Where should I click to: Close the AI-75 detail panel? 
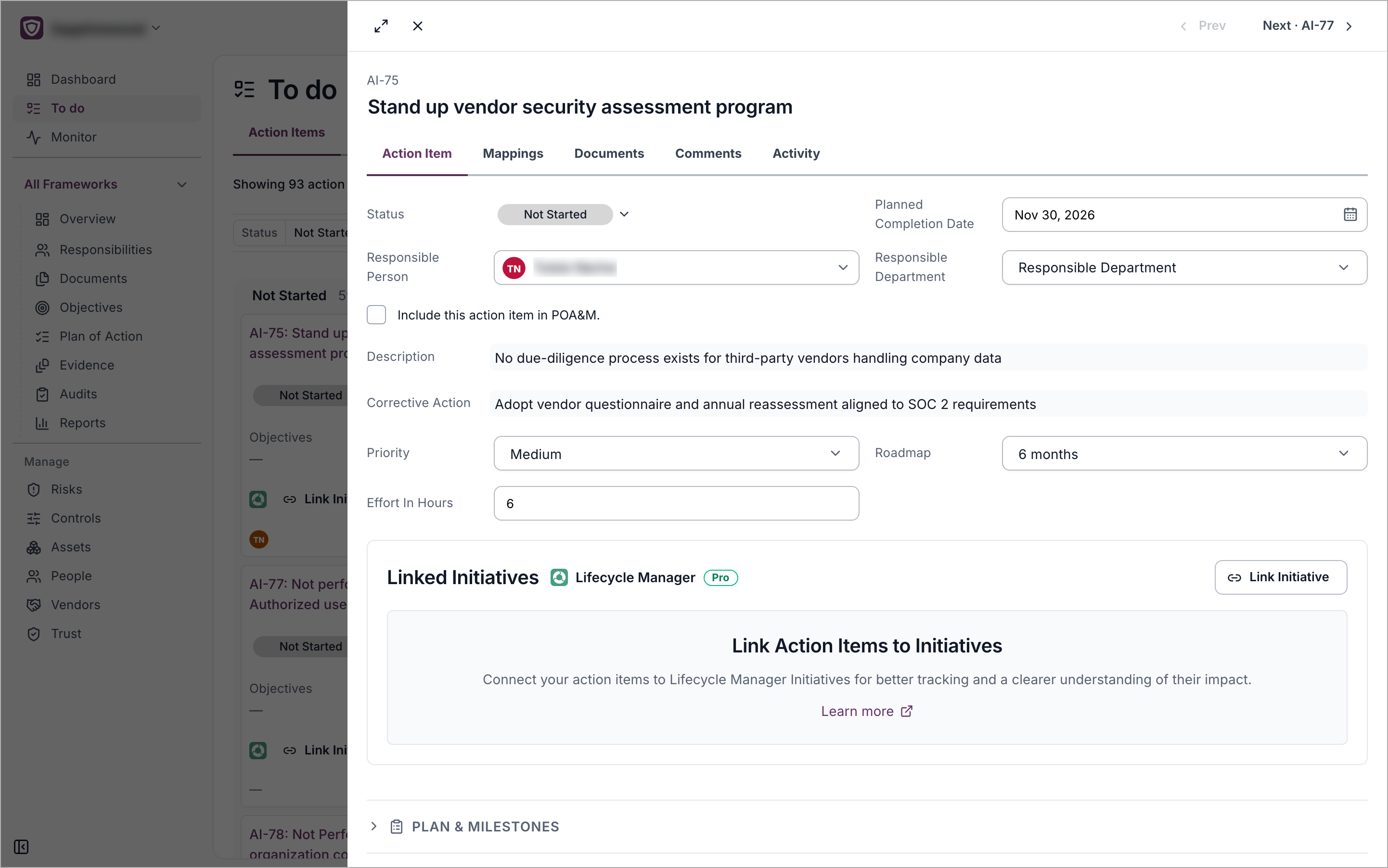click(x=417, y=26)
